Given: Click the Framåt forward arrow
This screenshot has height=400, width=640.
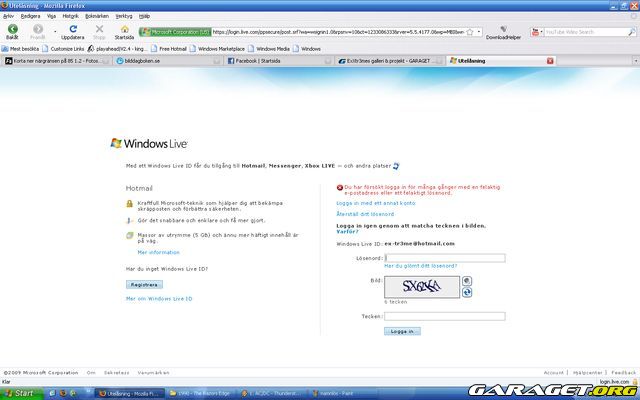Looking at the screenshot, I should click(39, 29).
